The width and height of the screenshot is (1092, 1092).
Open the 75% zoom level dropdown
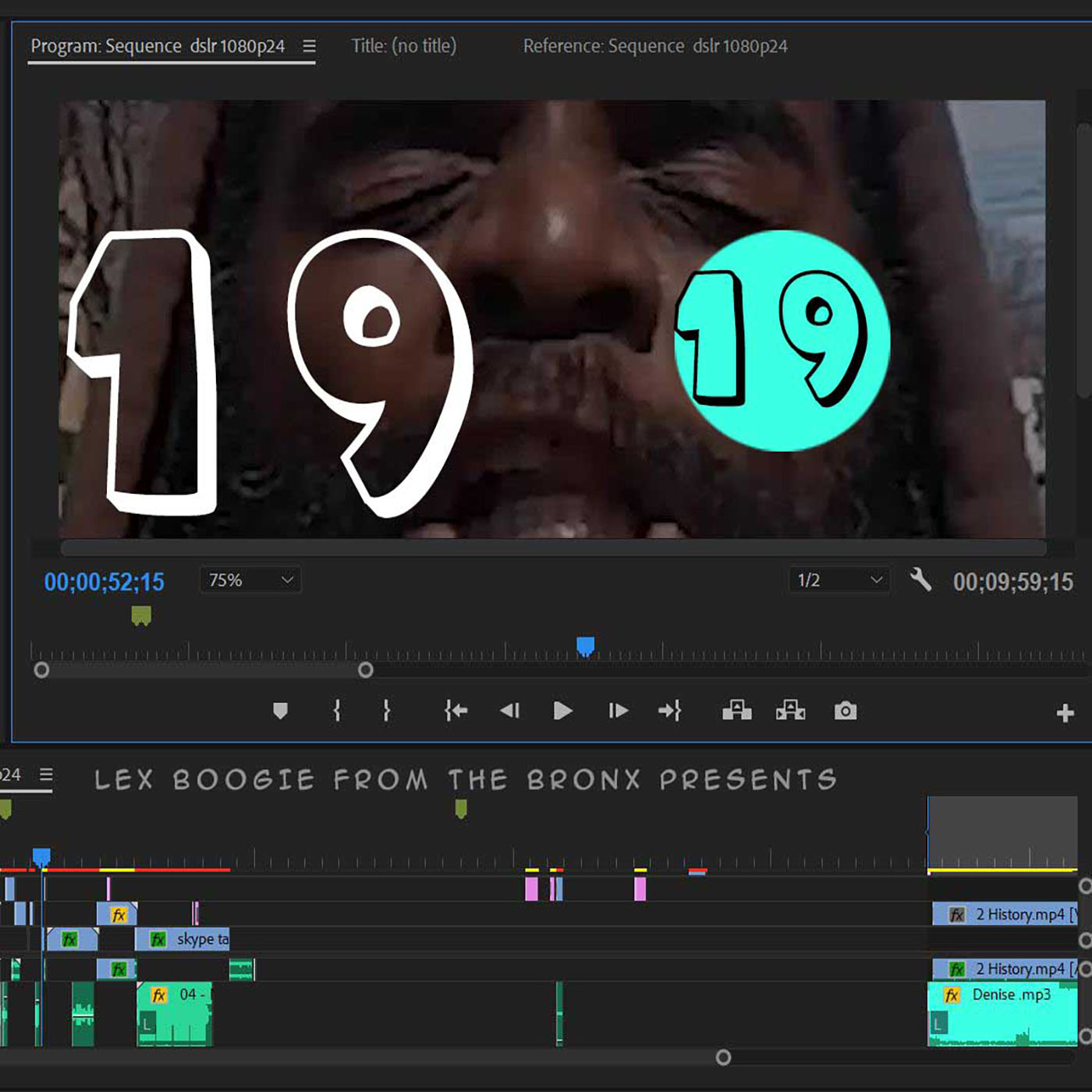[x=250, y=580]
